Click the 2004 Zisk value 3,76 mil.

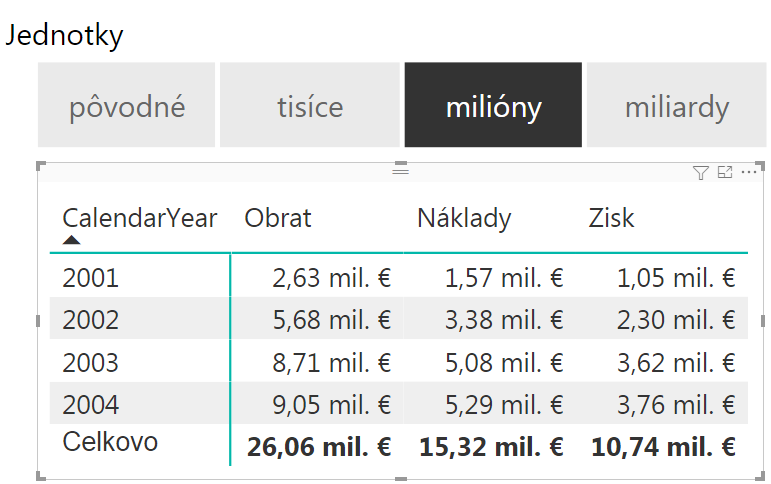676,405
